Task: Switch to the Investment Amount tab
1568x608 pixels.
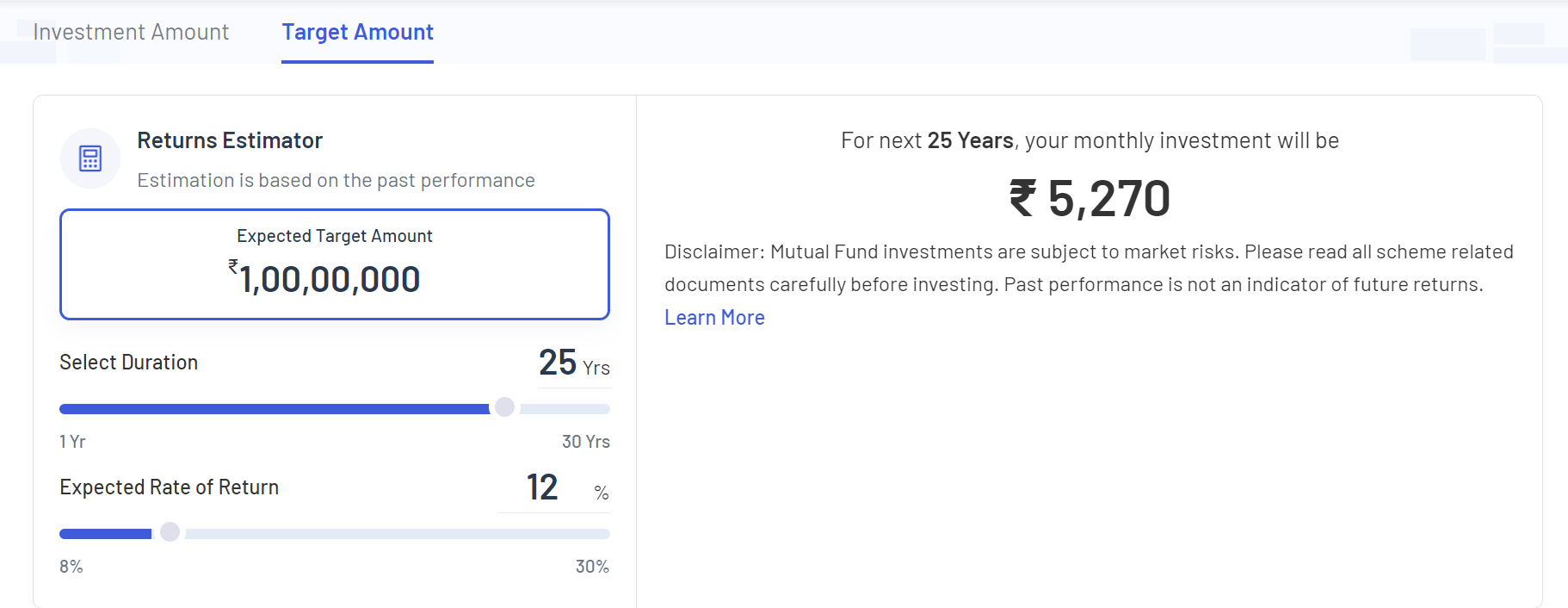Action: click(x=131, y=32)
